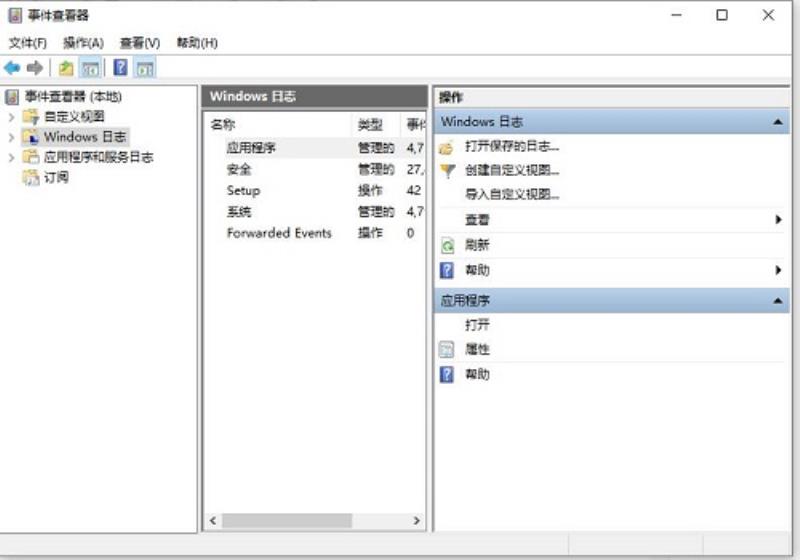Minimize the 事件查看器 window
This screenshot has height=560, width=800.
click(677, 15)
